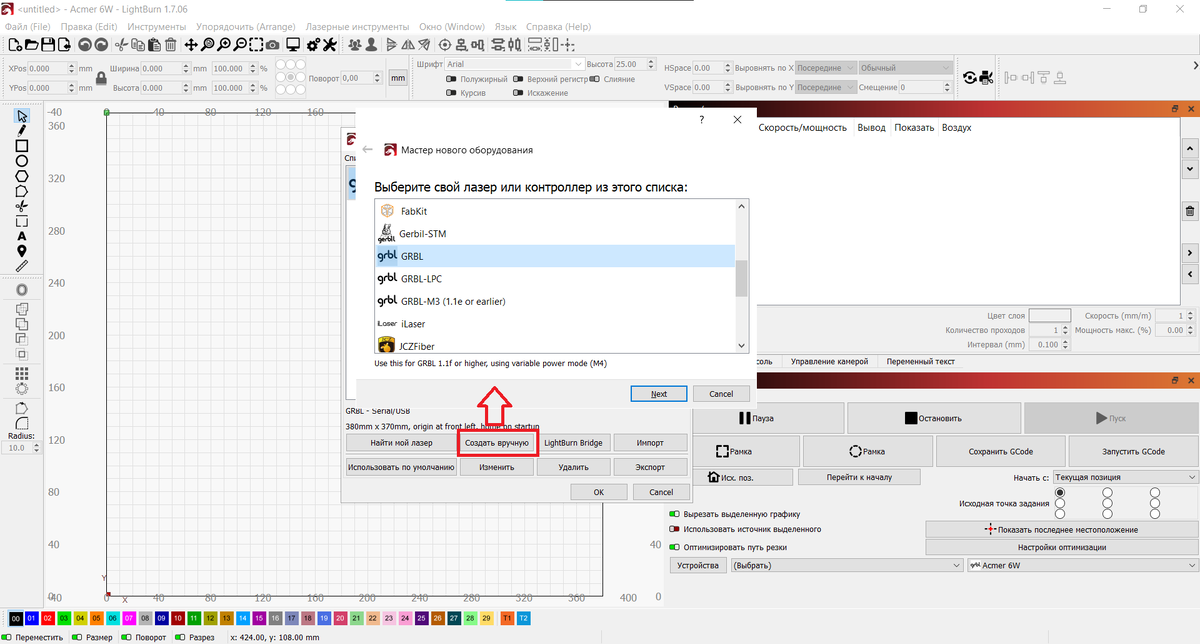Screen dimensions: 1200x644
Task: Toggle Искажение switch
Action: (518, 93)
